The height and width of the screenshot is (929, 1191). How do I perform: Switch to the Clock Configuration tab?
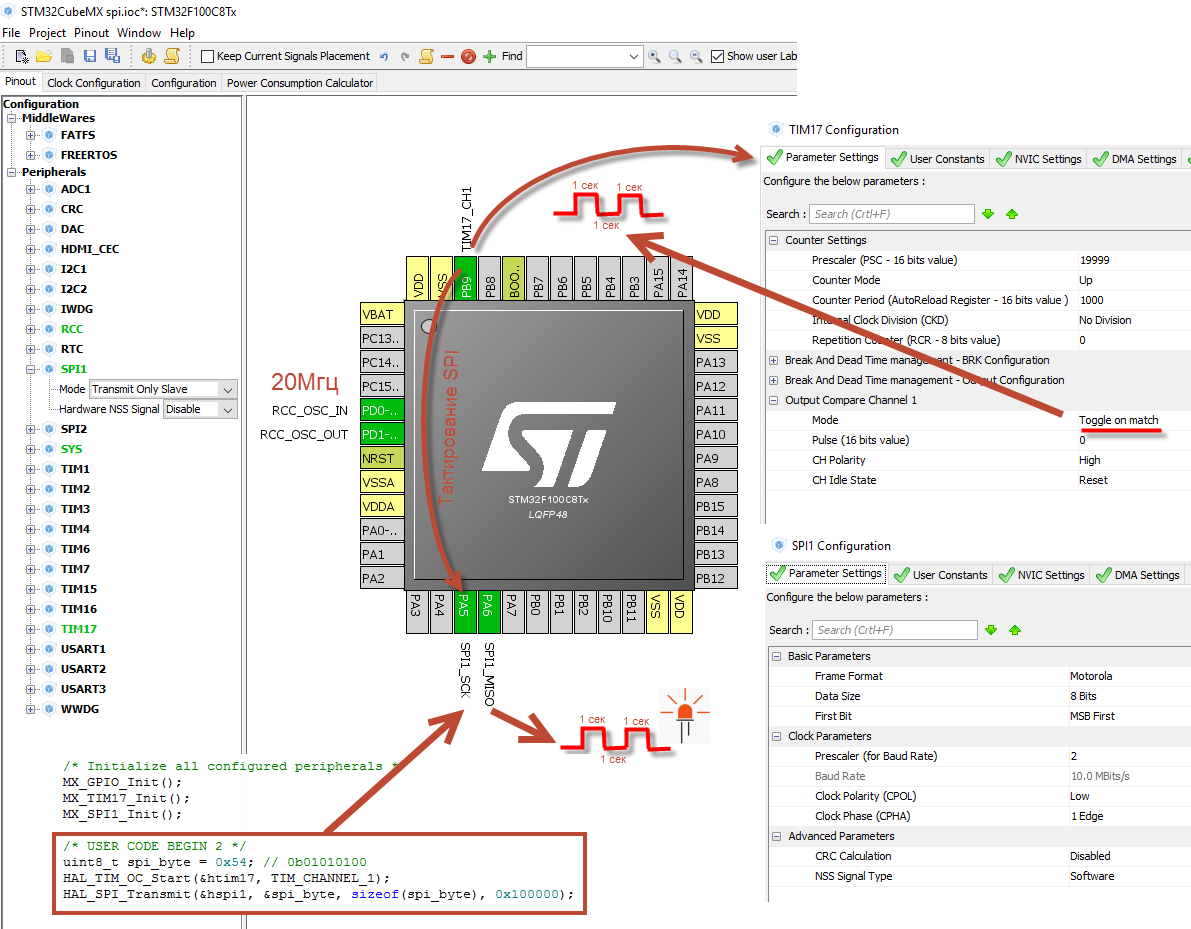[x=94, y=83]
